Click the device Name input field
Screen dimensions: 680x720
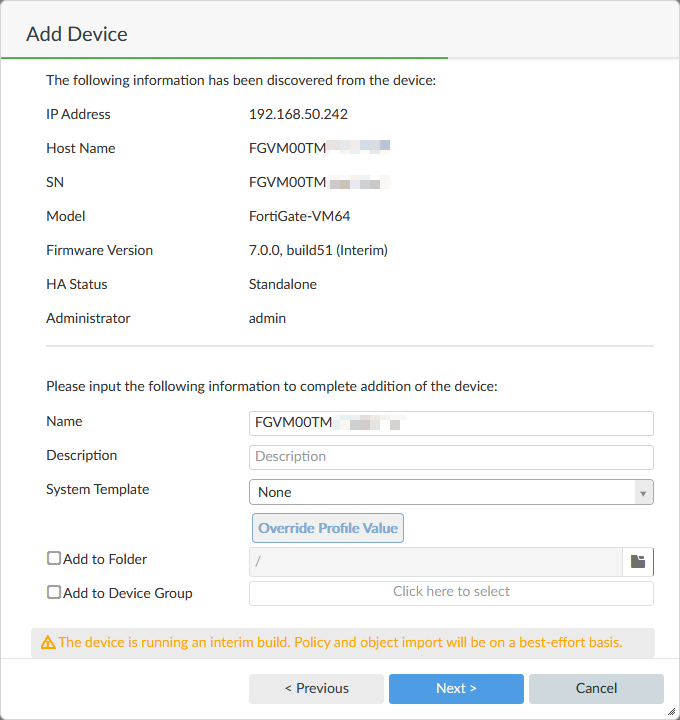tap(451, 423)
